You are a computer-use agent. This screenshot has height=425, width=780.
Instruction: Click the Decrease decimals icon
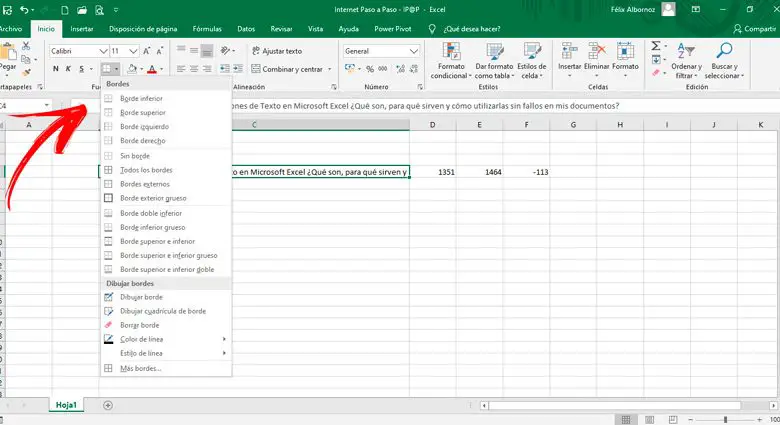click(x=414, y=69)
